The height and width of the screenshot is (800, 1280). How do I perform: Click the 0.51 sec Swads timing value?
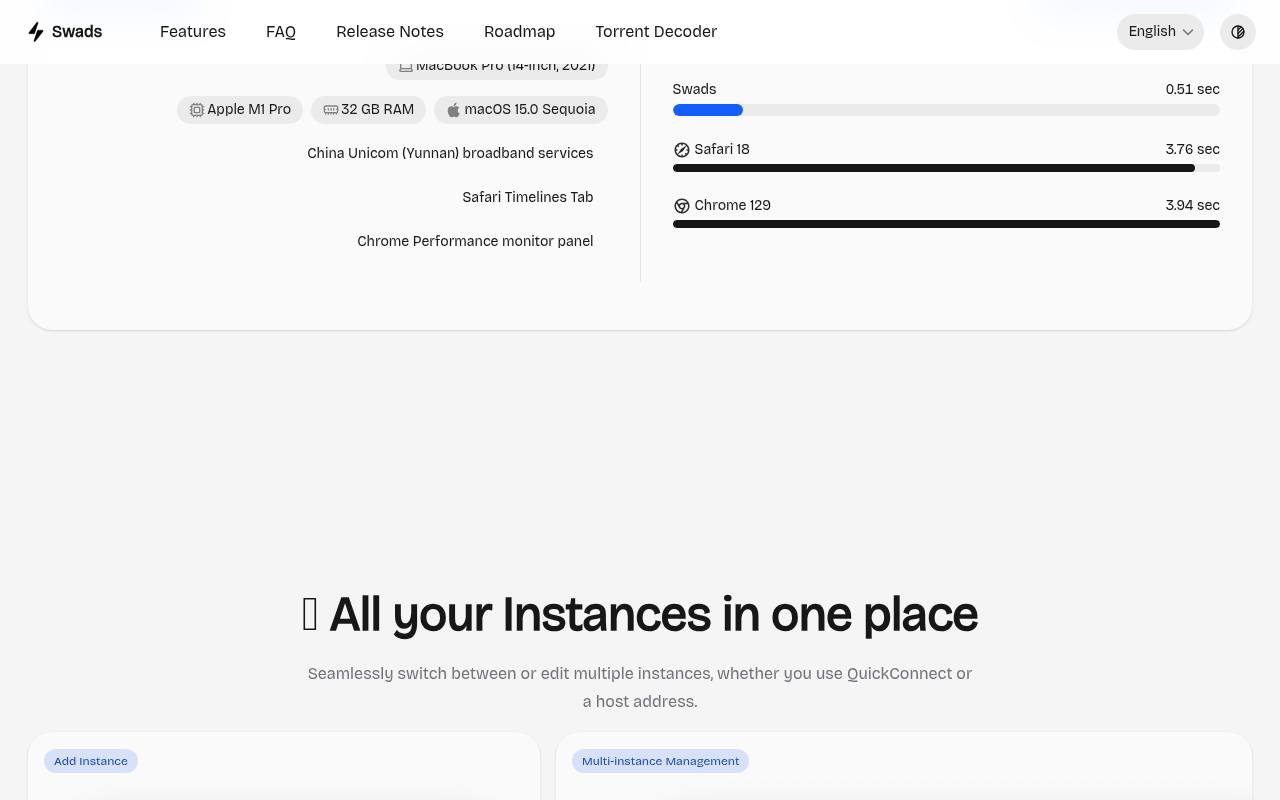click(x=1192, y=89)
